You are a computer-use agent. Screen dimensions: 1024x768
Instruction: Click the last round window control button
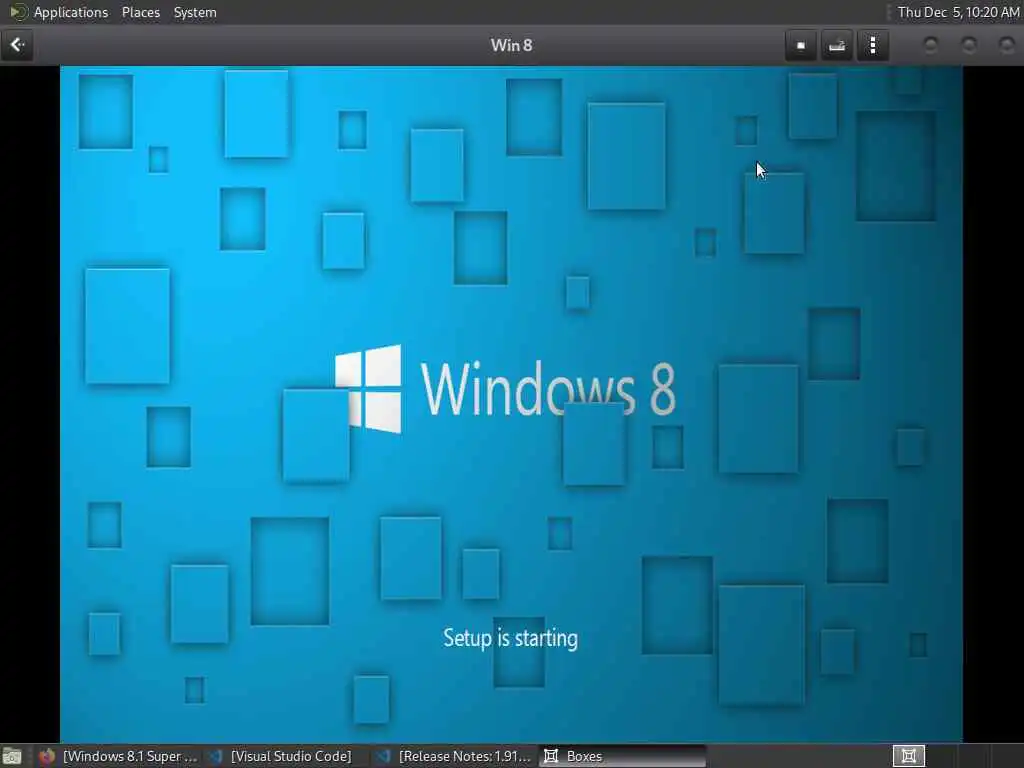click(x=1006, y=45)
